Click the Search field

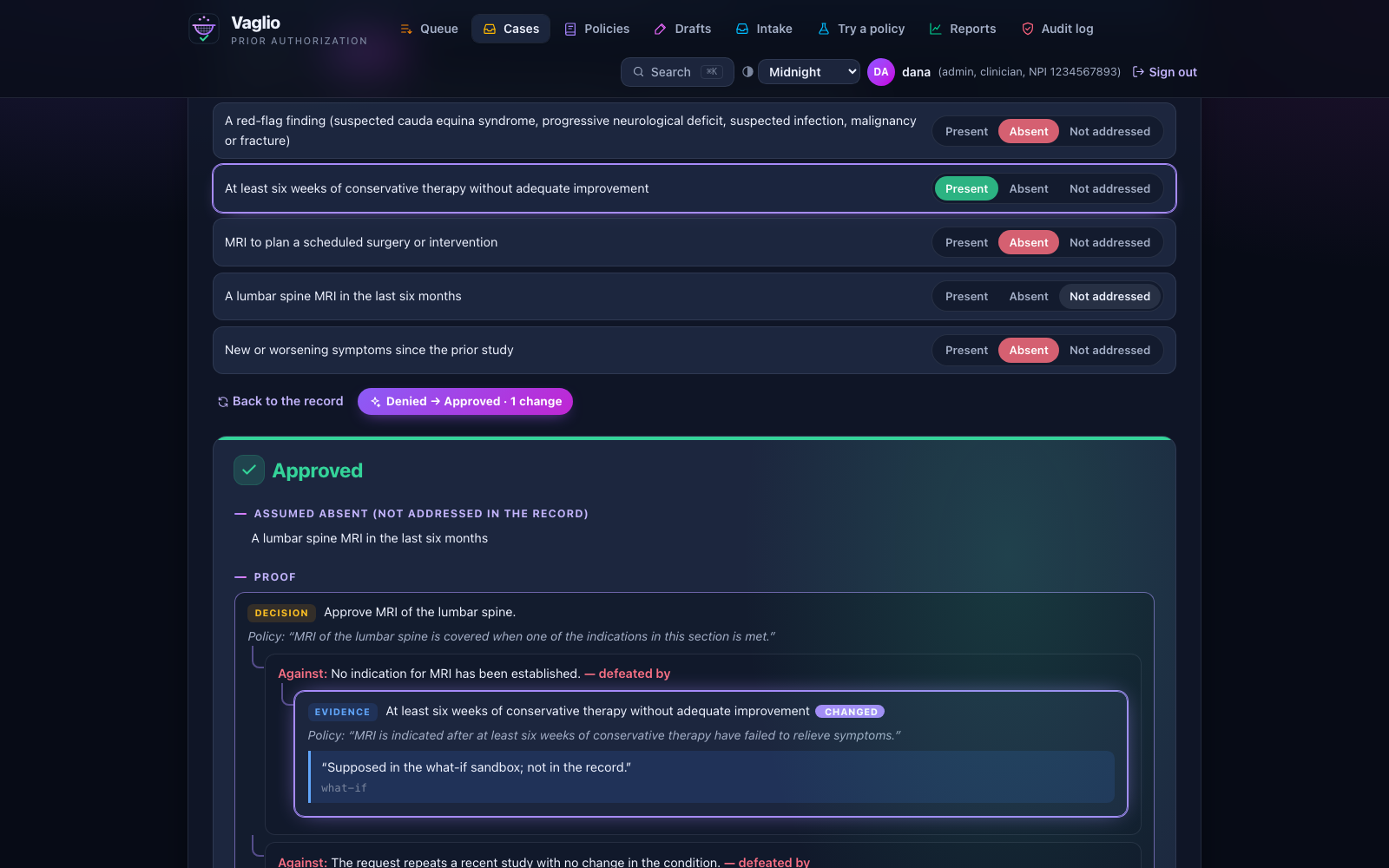pos(677,72)
